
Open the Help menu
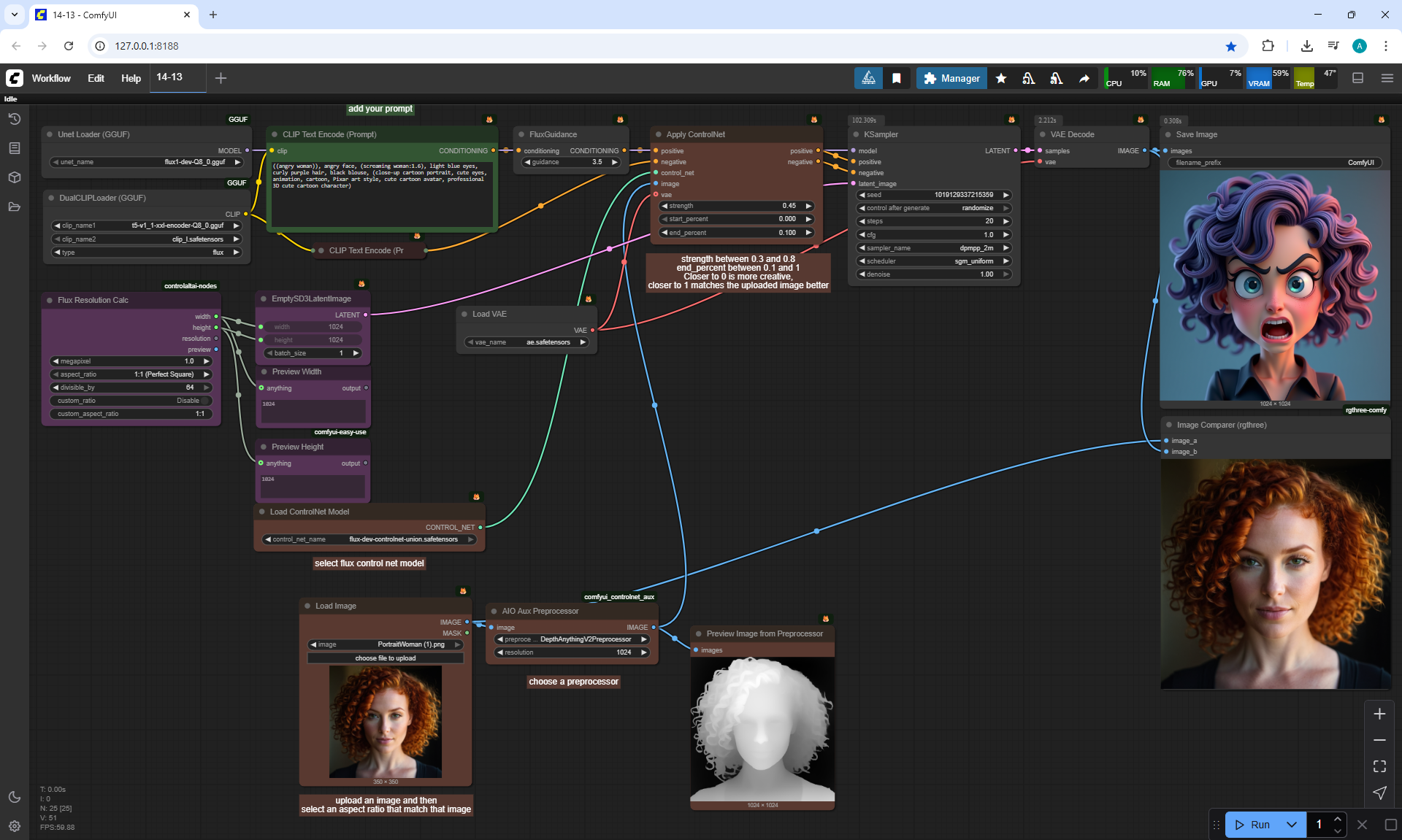131,78
